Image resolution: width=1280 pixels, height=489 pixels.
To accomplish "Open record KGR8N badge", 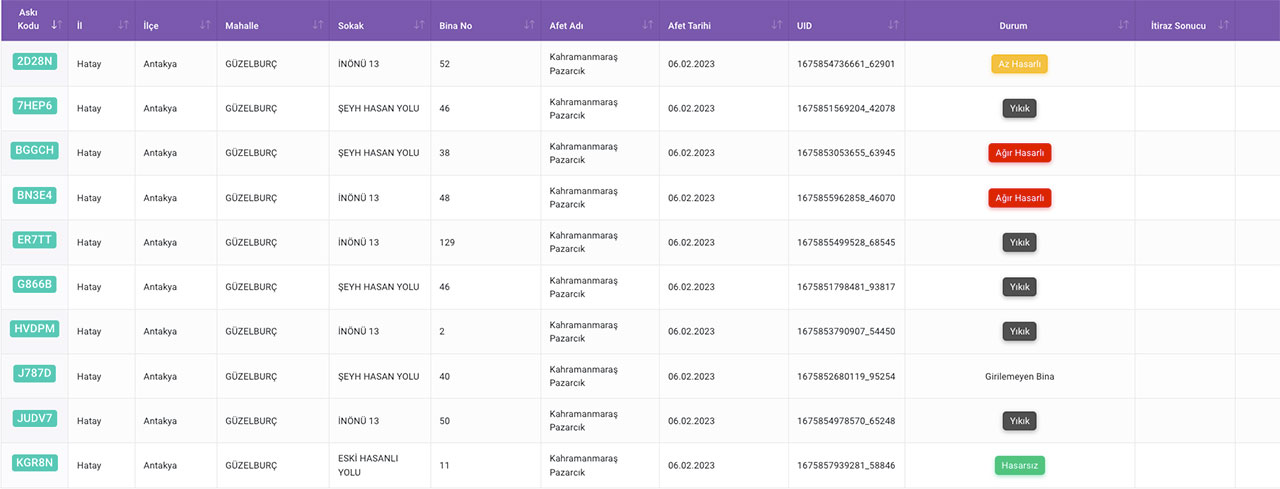I will pyautogui.click(x=34, y=463).
